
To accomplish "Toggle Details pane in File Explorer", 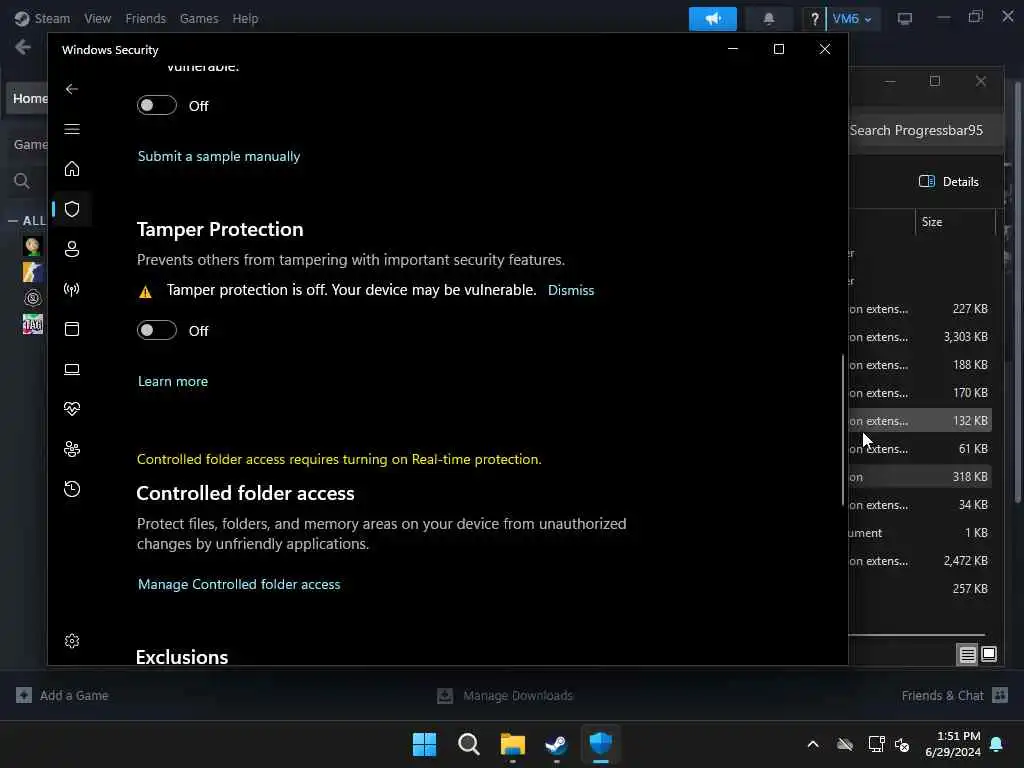I will coord(948,182).
